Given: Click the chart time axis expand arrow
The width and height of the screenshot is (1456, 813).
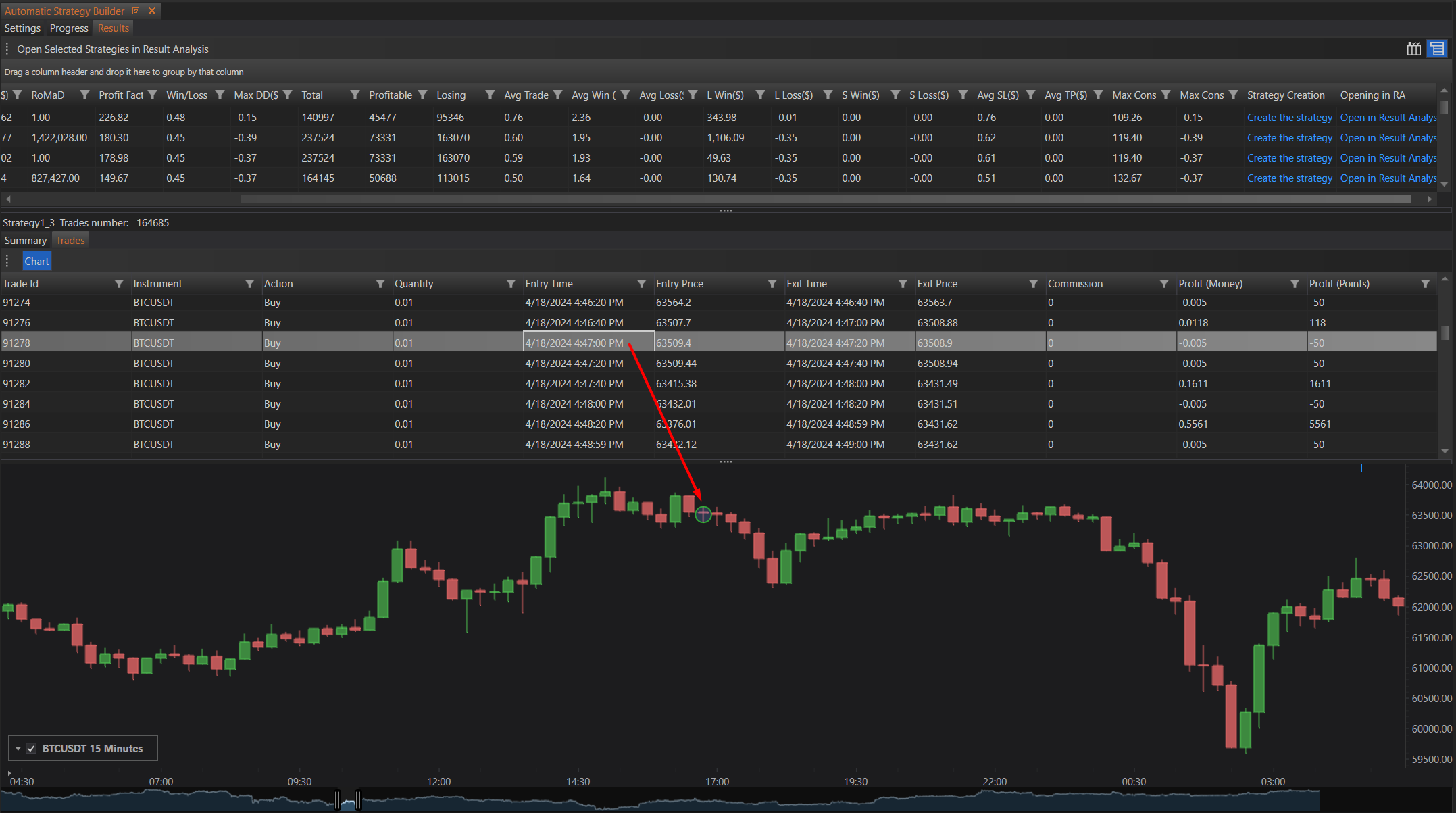Looking at the screenshot, I should point(9,773).
